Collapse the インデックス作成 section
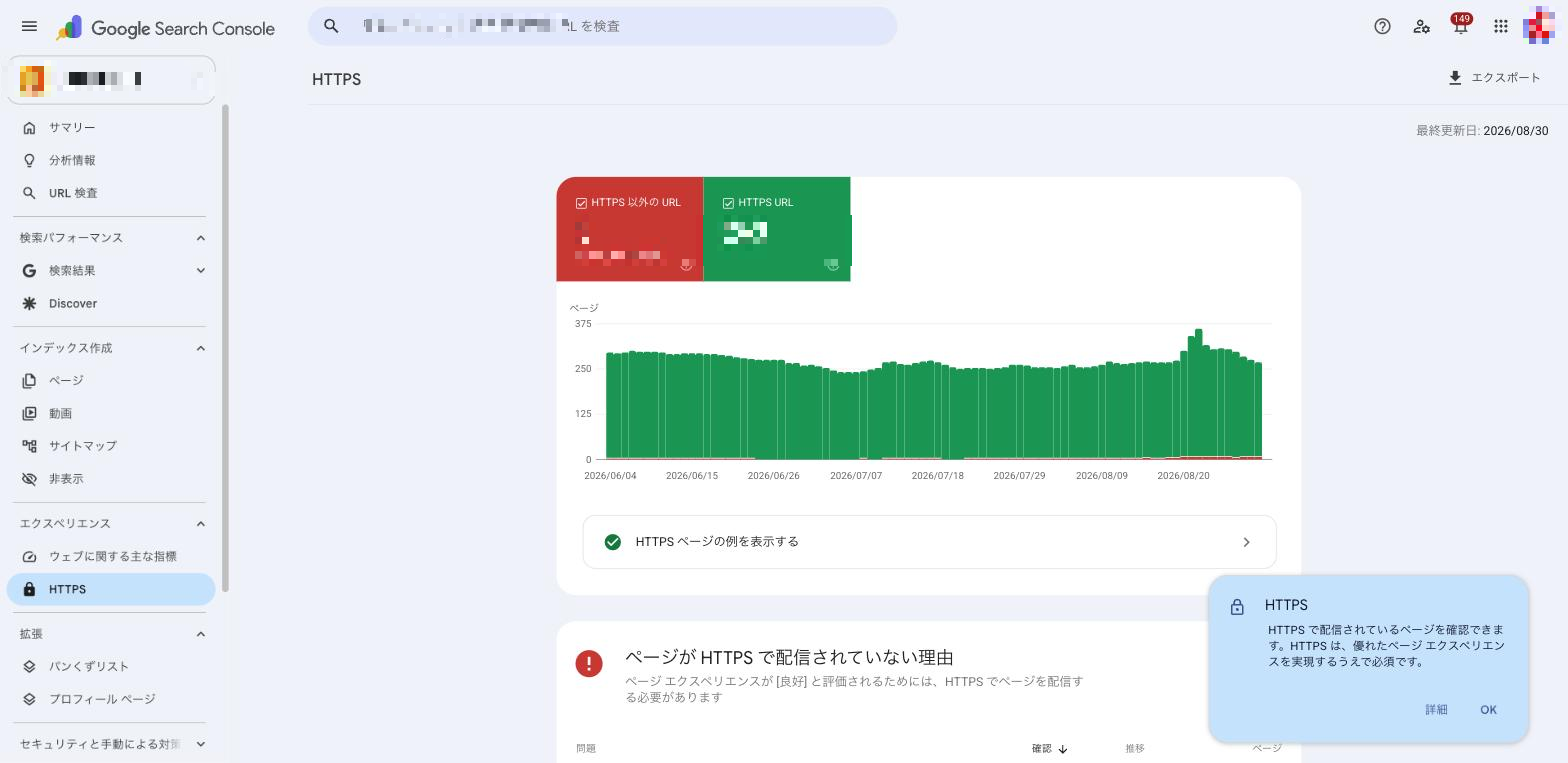The image size is (1568, 763). click(x=201, y=348)
